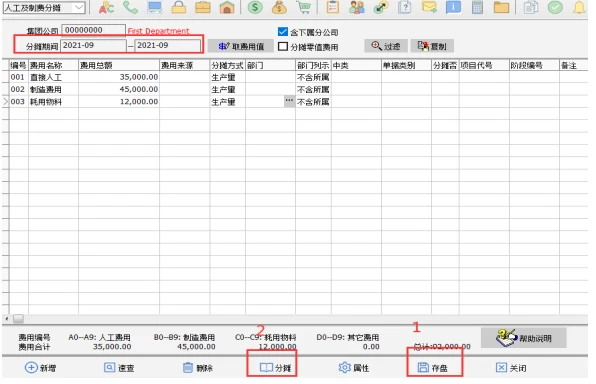Open the clipboard toolbar icon
Screen dimensions: 596x384
[x=333, y=7]
